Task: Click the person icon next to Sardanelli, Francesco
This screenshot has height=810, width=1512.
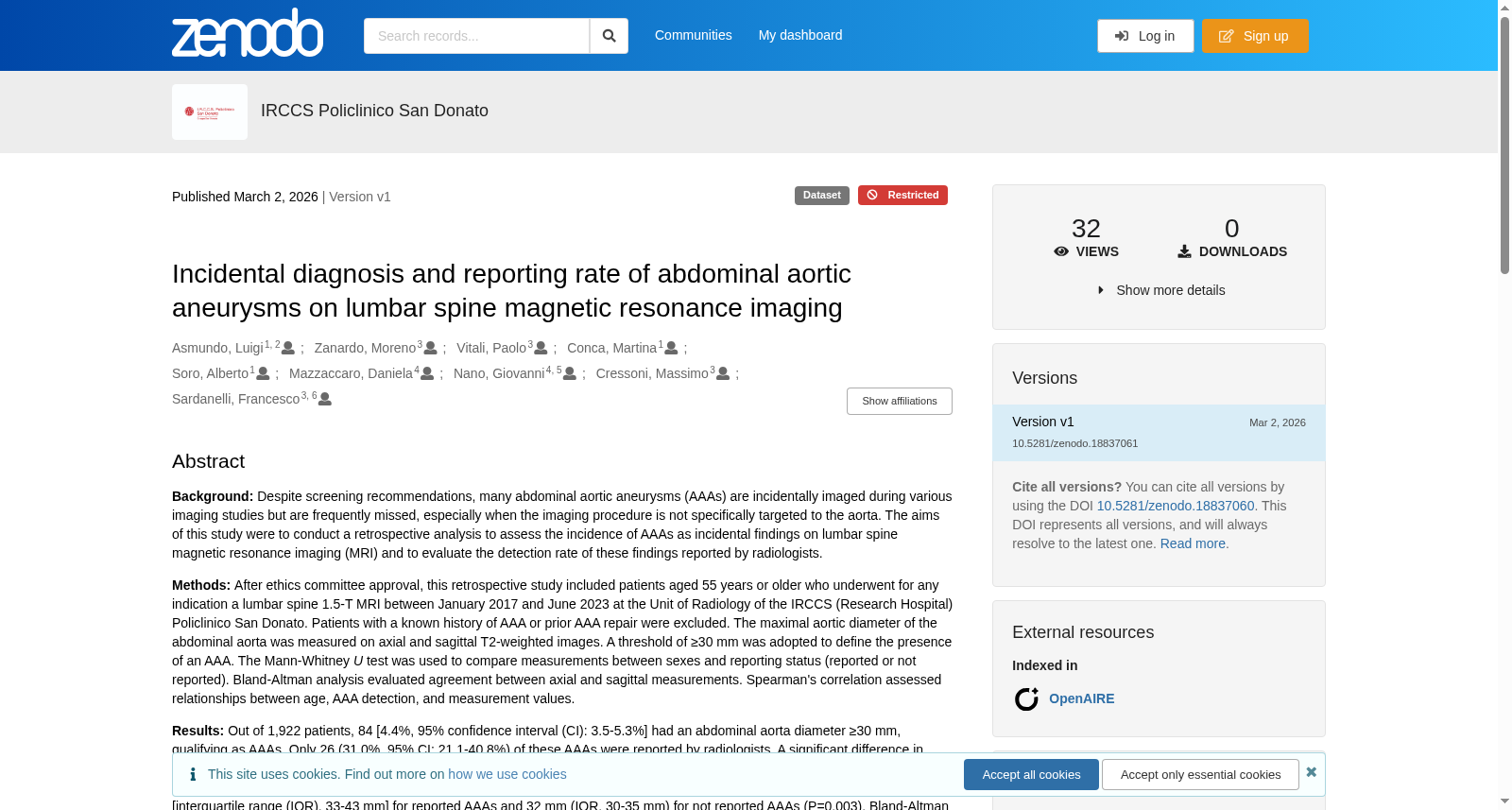Action: click(325, 400)
